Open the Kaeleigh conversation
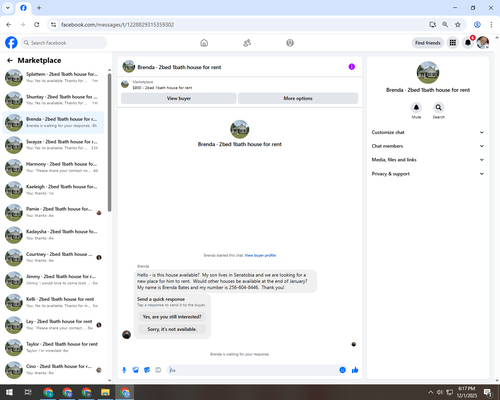 point(53,190)
